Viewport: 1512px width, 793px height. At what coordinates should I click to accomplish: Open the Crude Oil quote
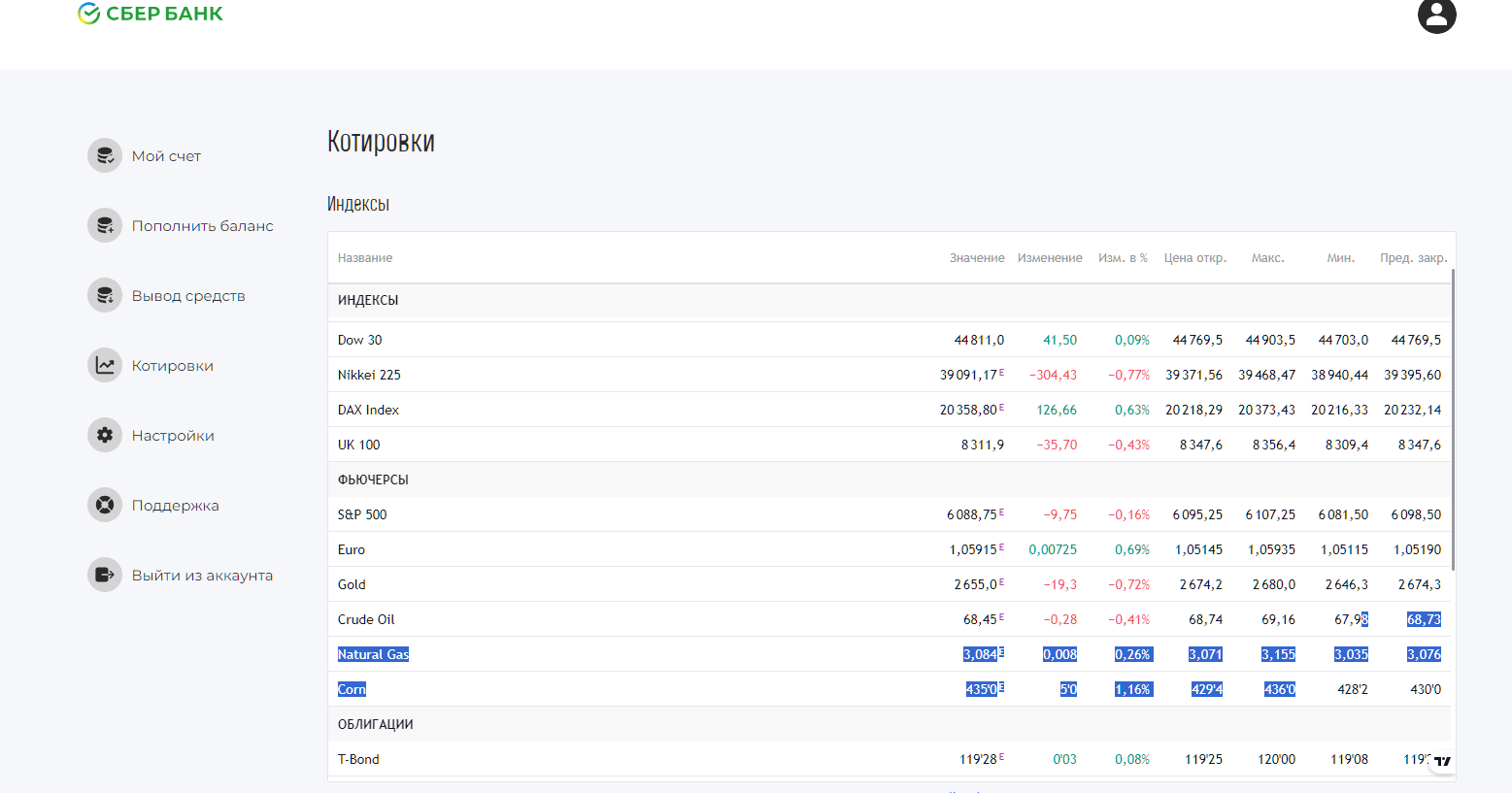[x=890, y=619]
